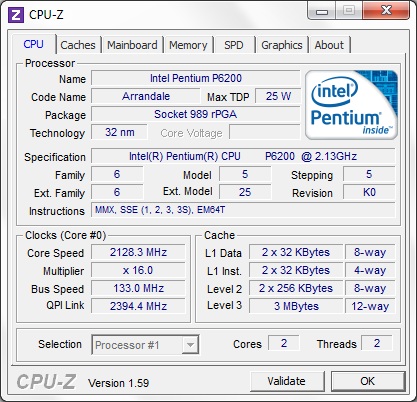
Task: Click the OK button
Action: pos(368,381)
